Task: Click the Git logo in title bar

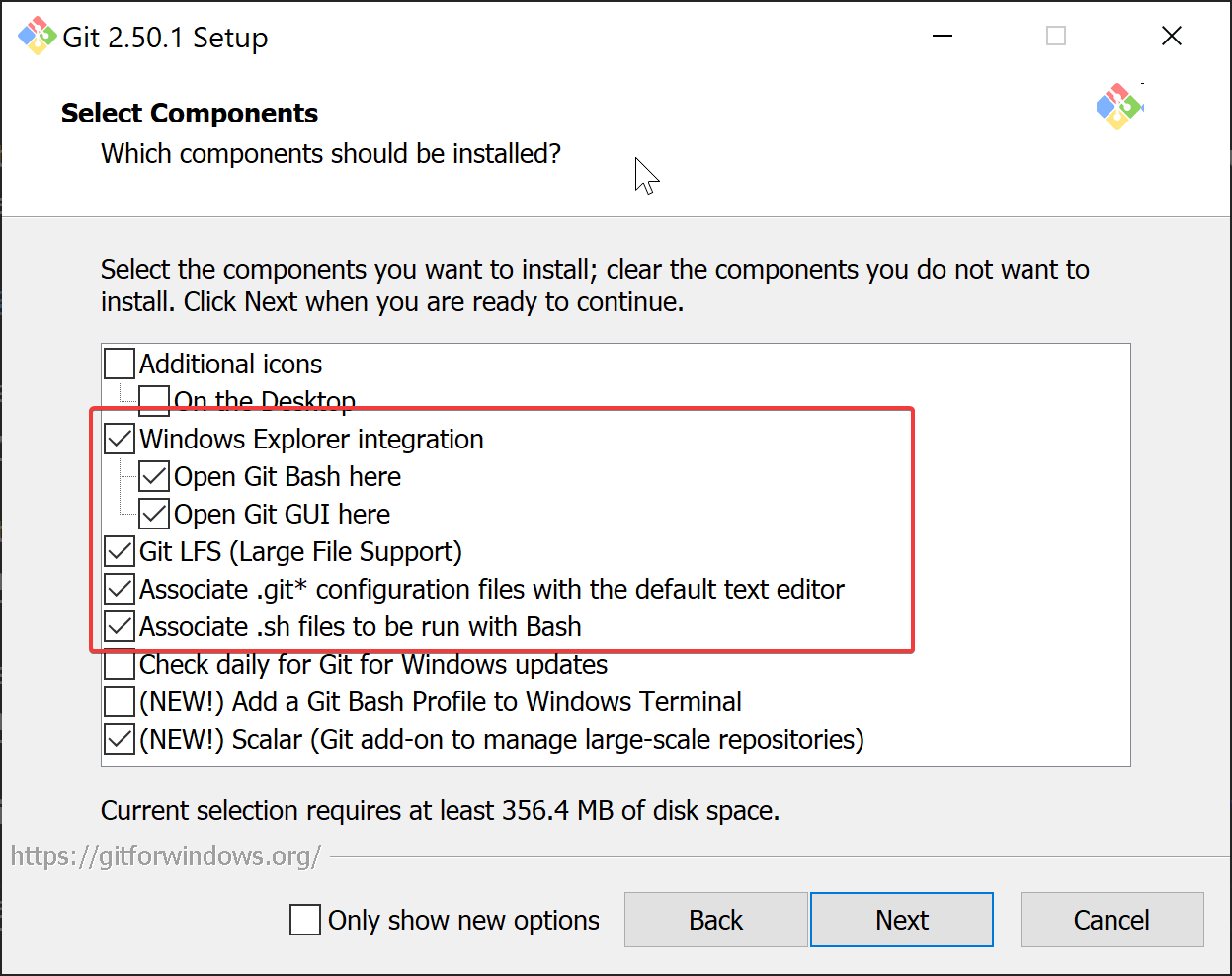Action: 38,37
